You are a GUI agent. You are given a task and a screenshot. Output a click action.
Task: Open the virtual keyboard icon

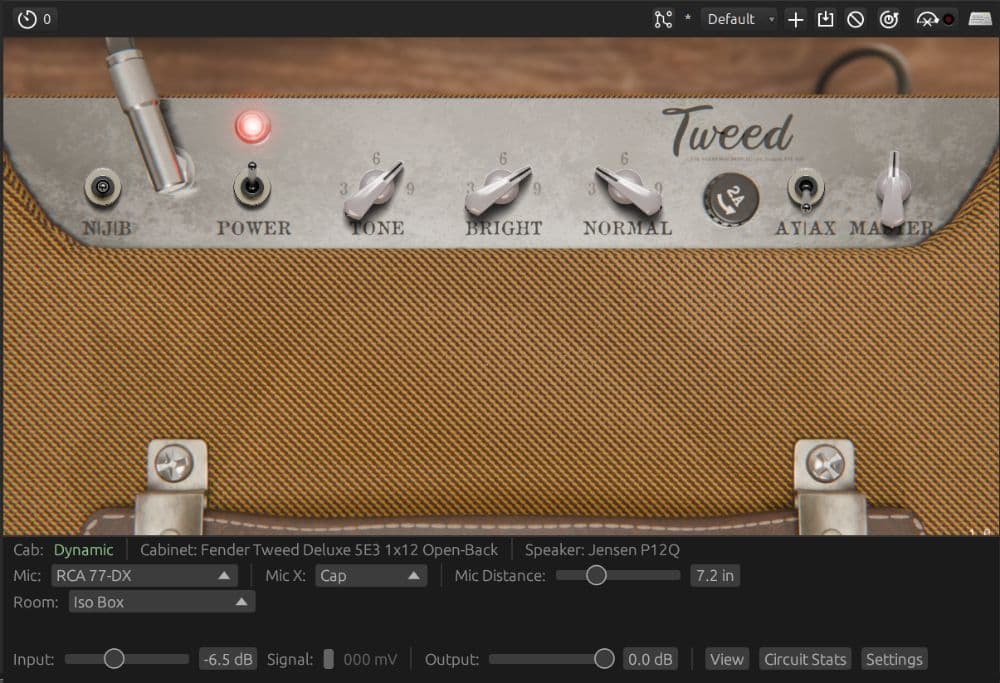point(980,19)
